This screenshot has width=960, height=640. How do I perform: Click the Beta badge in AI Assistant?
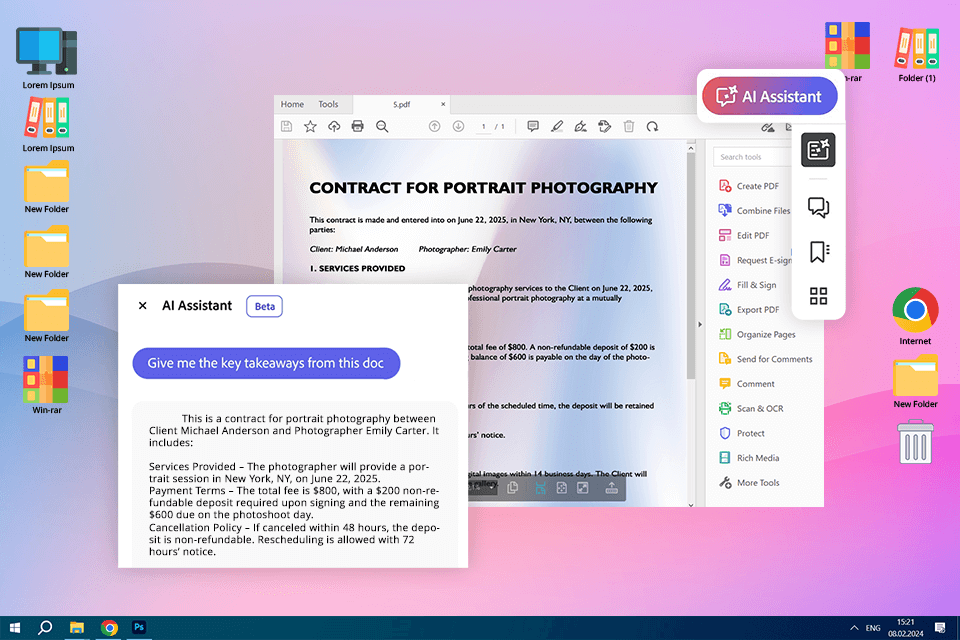click(x=264, y=306)
